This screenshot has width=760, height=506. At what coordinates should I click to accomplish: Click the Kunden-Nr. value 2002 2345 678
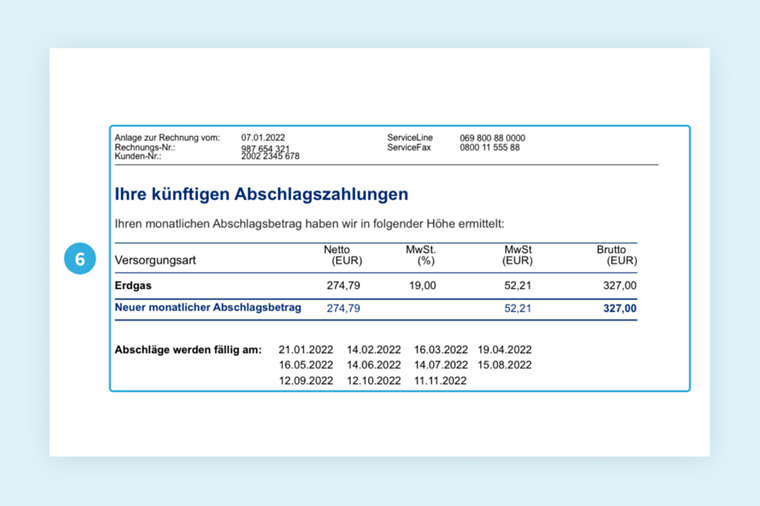270,156
